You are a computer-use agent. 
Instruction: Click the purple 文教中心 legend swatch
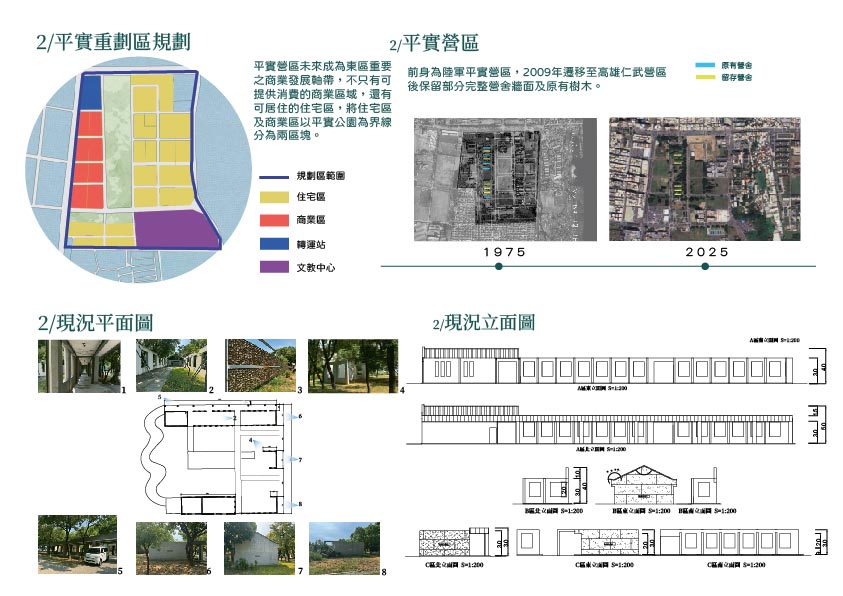[x=274, y=267]
